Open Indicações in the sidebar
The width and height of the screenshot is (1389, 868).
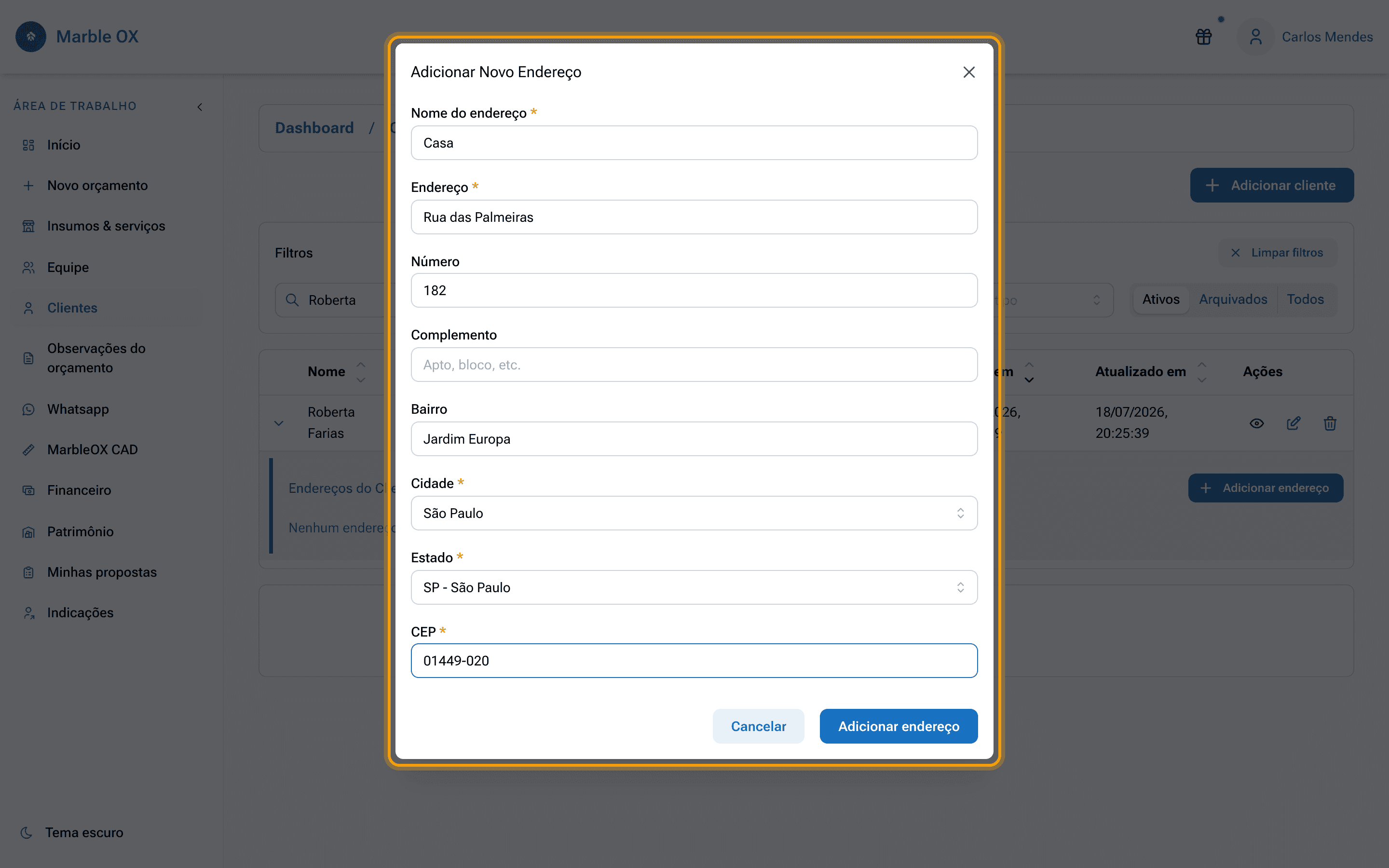pyautogui.click(x=111, y=613)
